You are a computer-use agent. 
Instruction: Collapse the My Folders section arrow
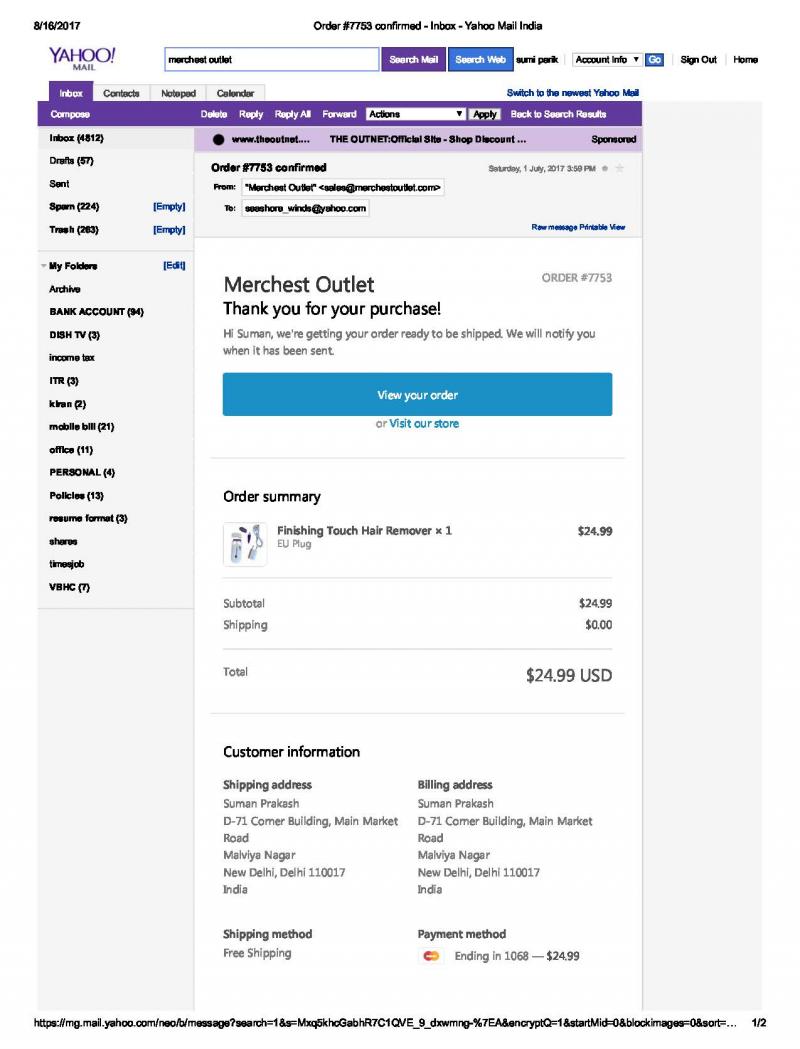click(x=43, y=266)
